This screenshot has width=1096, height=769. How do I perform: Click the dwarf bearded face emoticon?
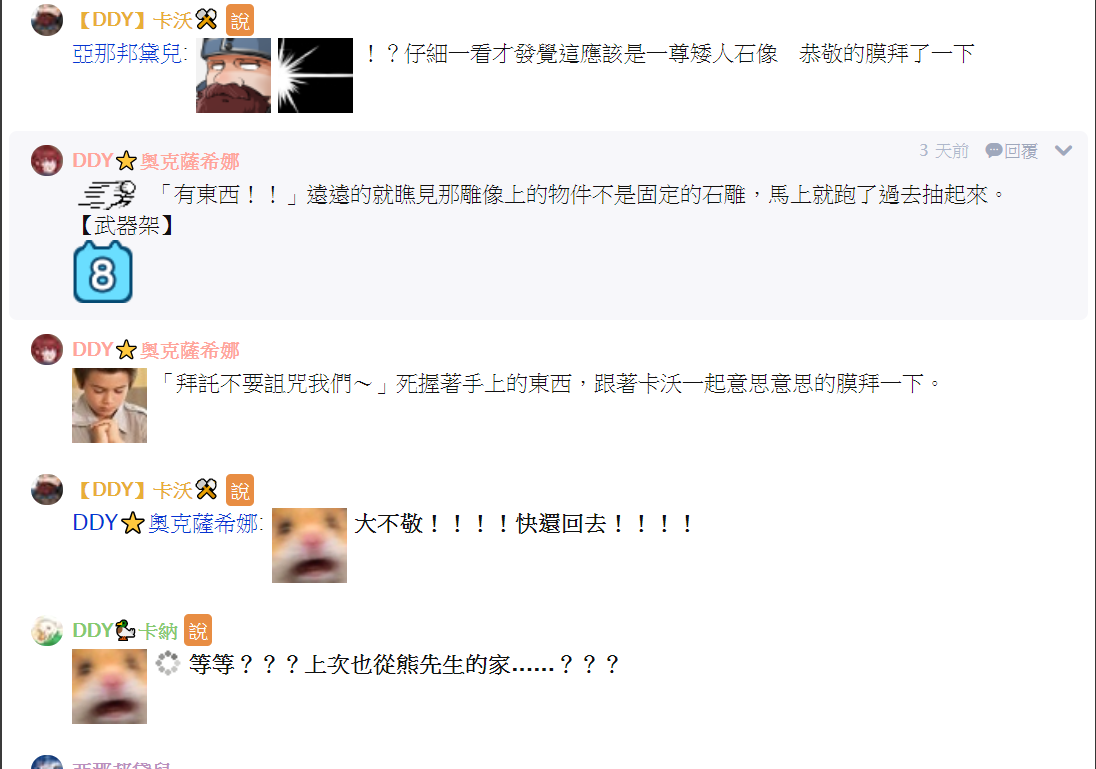click(x=233, y=76)
